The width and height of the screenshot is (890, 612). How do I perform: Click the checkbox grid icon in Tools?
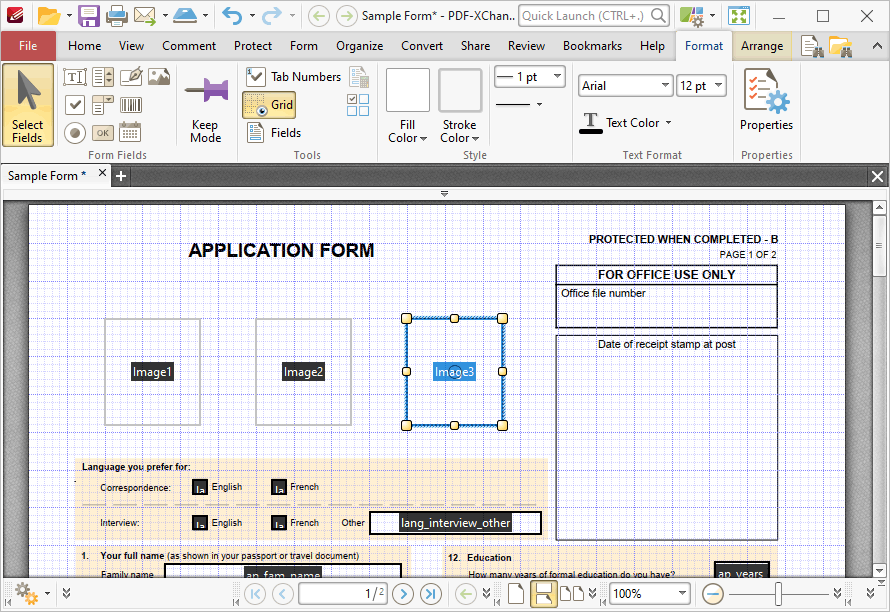358,105
